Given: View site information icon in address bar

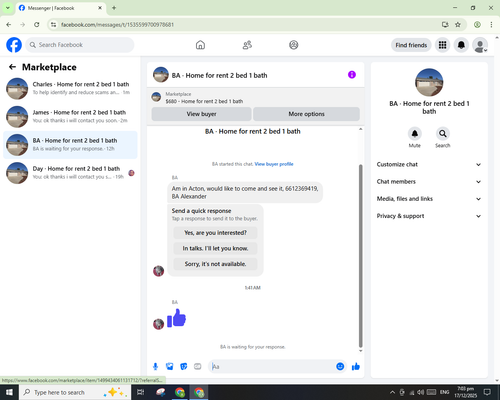Looking at the screenshot, I should [53, 25].
